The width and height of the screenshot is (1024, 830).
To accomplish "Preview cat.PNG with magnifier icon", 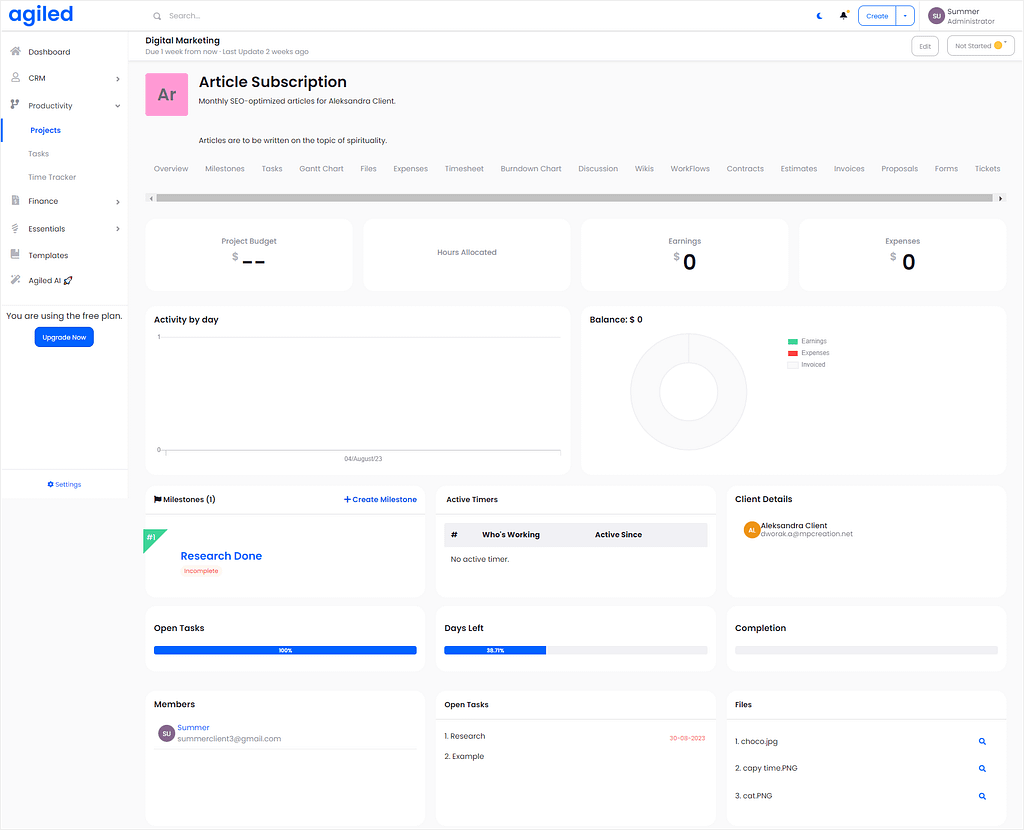I will click(982, 796).
